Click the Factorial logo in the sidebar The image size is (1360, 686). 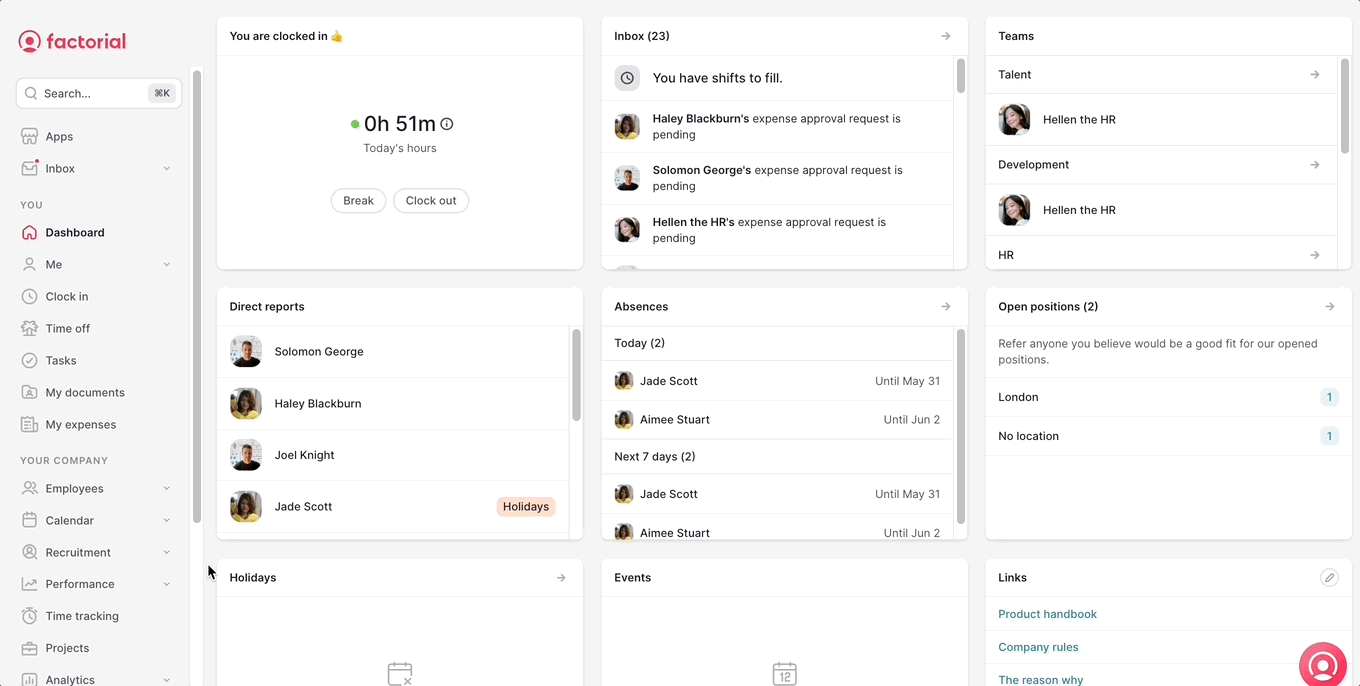point(72,41)
